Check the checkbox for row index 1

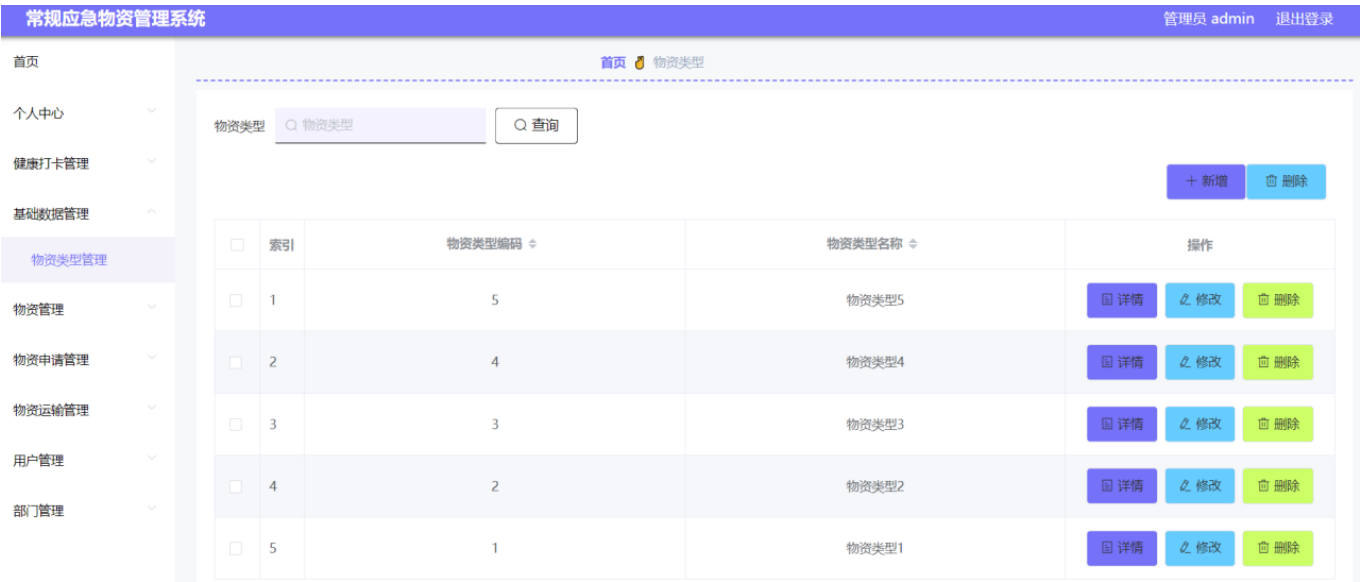tap(237, 300)
